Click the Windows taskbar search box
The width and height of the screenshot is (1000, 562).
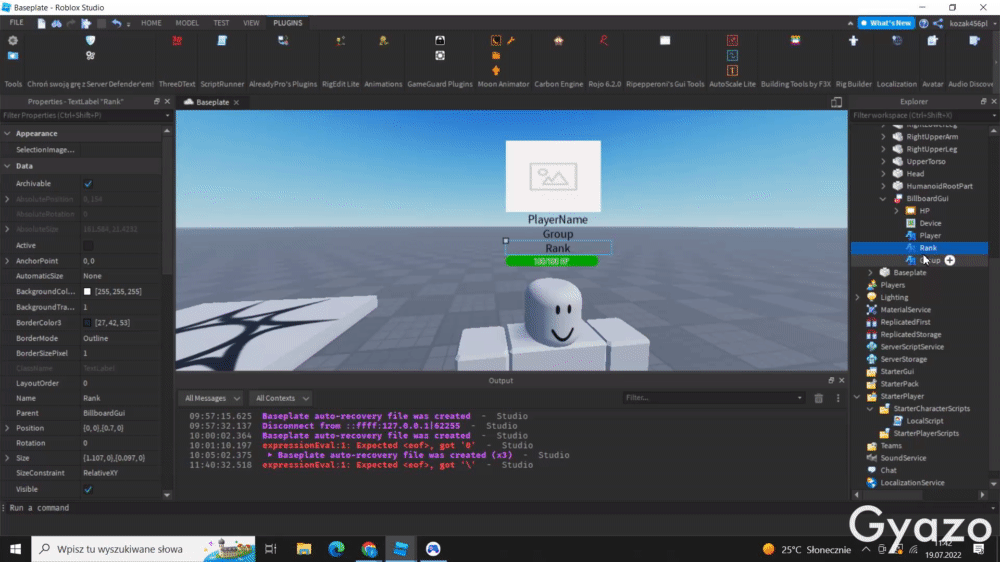[x=143, y=549]
